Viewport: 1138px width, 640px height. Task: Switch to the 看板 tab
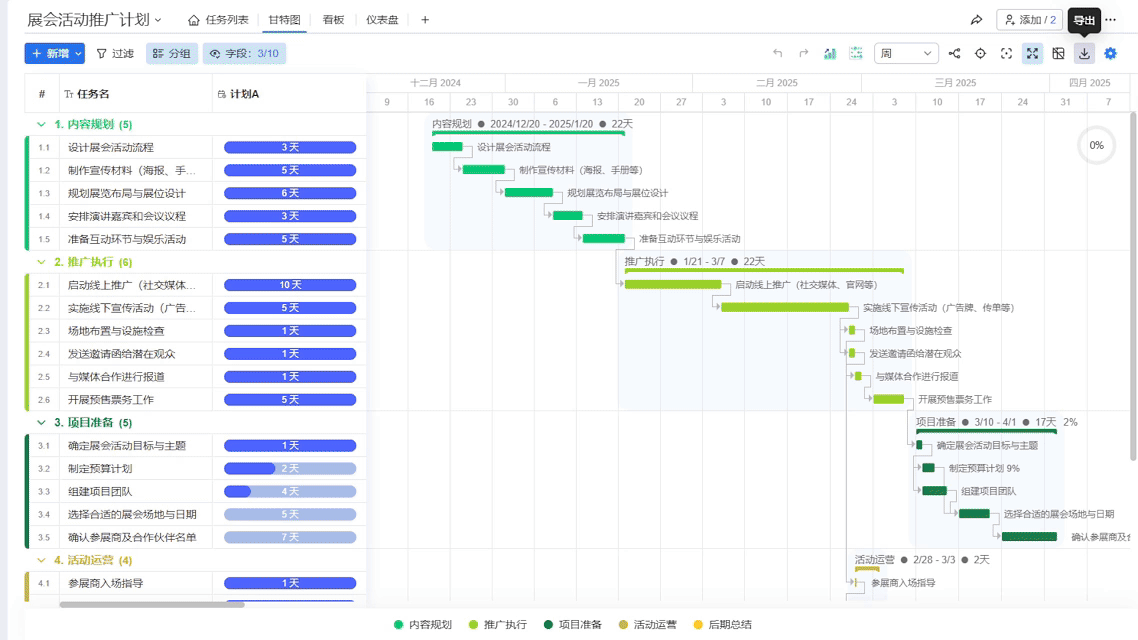pos(331,18)
